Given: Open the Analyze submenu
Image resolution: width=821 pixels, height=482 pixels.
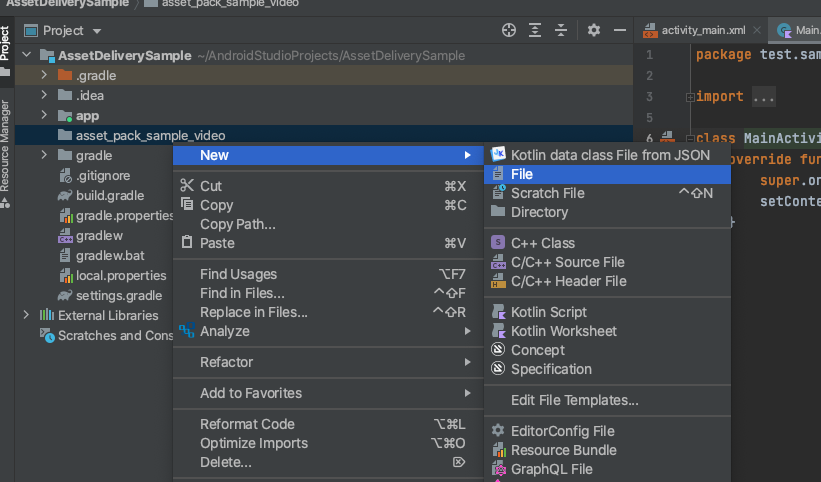Looking at the screenshot, I should point(328,331).
